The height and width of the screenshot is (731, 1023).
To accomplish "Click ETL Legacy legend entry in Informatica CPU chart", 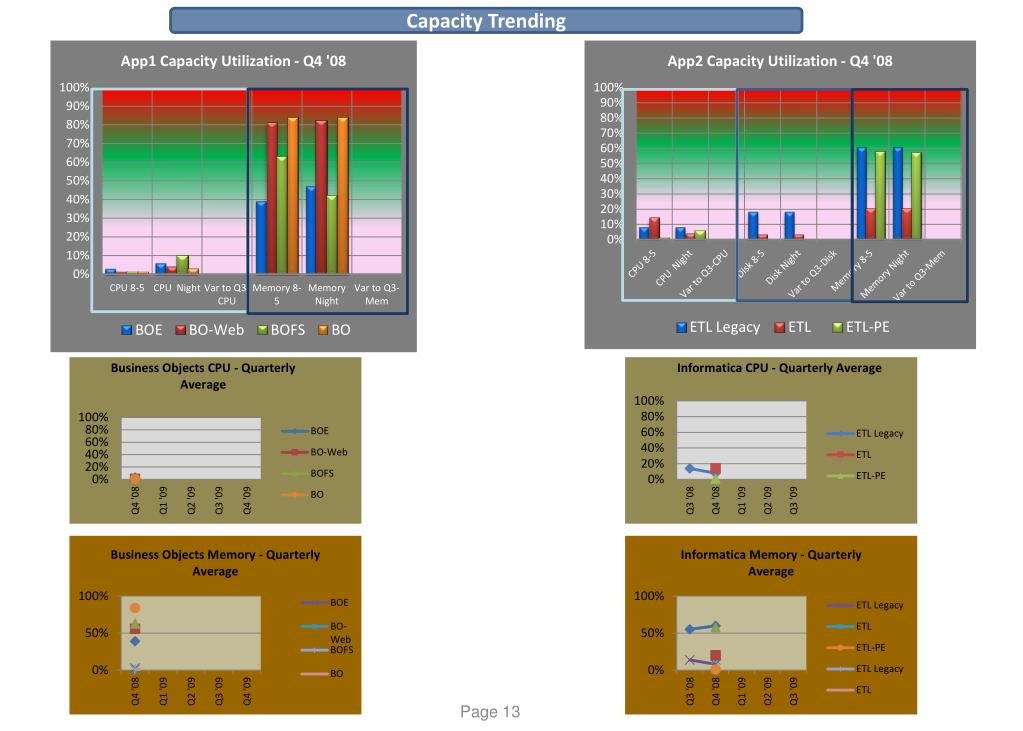I will click(x=865, y=433).
